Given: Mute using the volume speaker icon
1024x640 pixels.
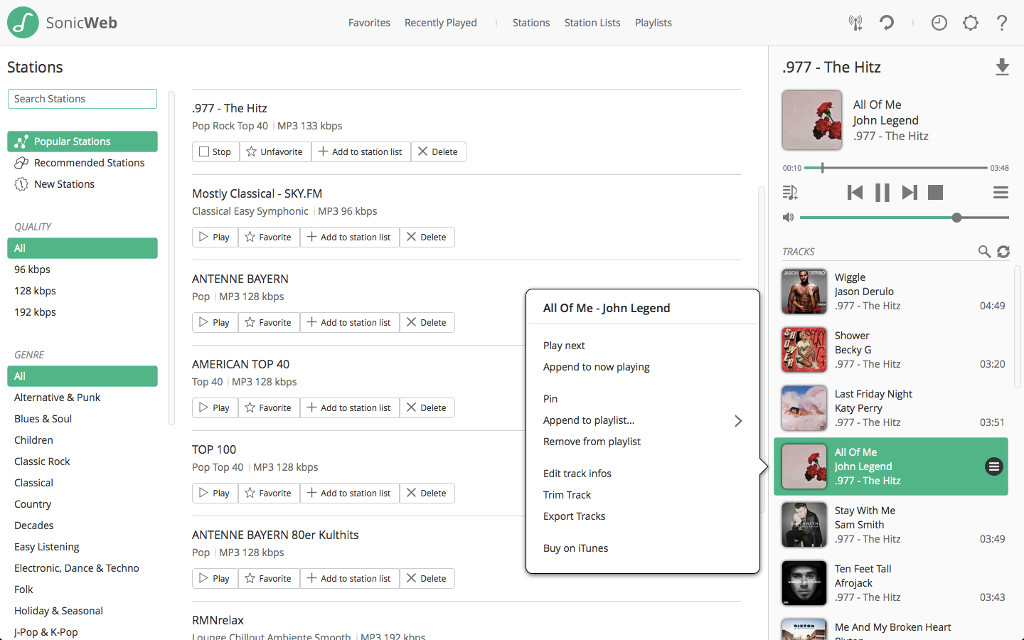Looking at the screenshot, I should [x=788, y=217].
